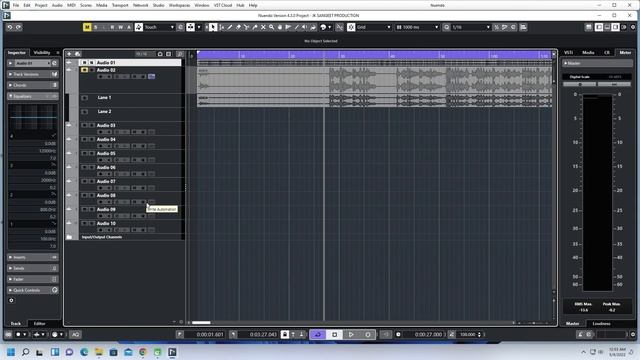
Task: Click the Record button in transport
Action: (x=367, y=334)
